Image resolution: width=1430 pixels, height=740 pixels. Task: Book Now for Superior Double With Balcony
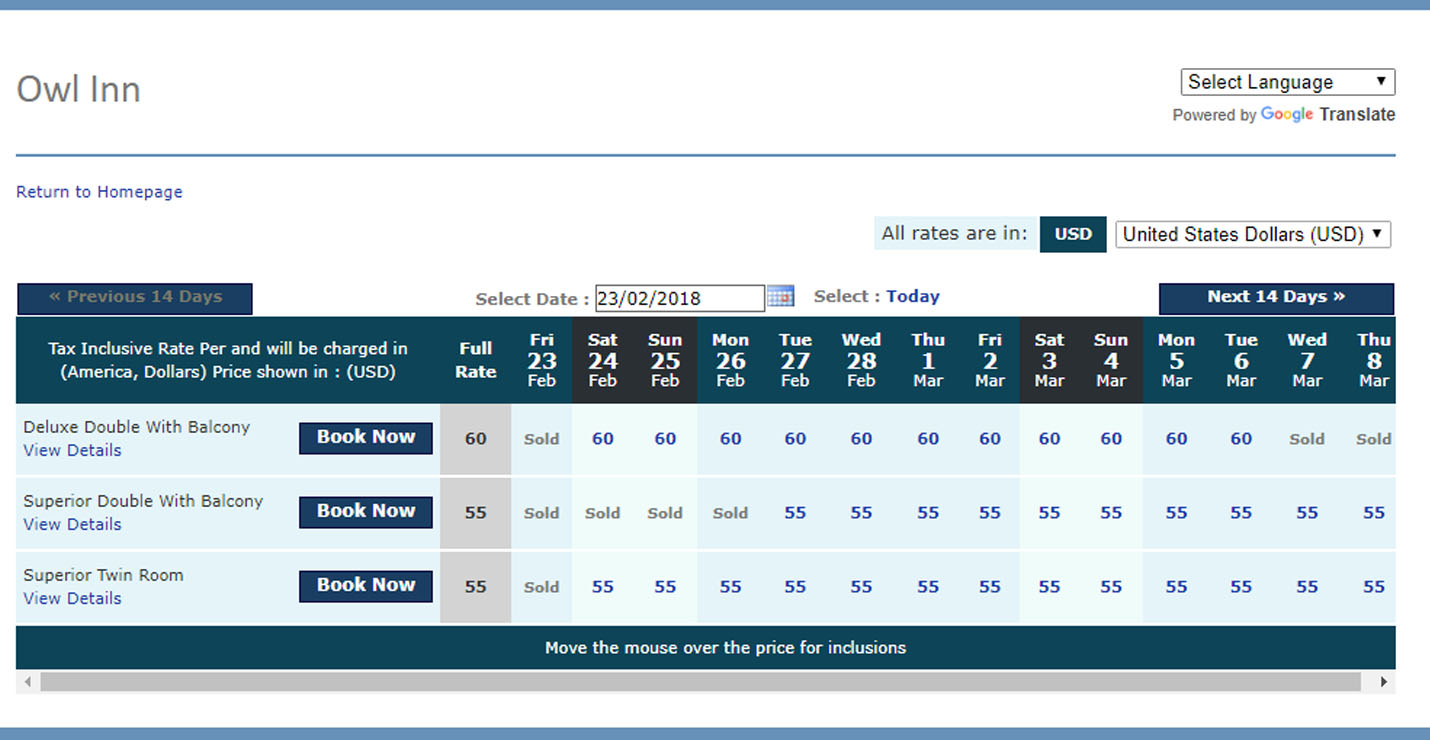pos(365,511)
